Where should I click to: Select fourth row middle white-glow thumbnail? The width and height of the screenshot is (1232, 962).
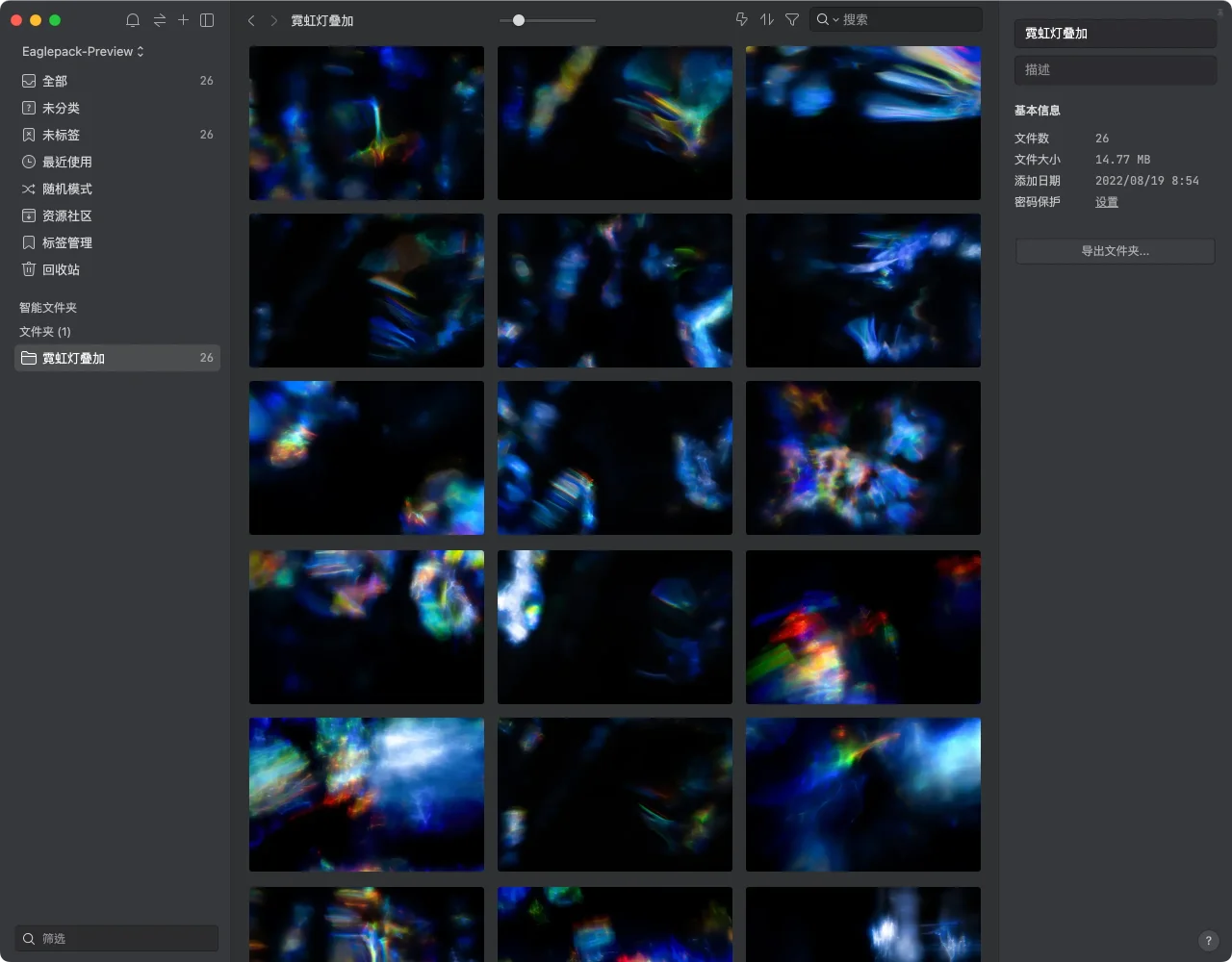(x=615, y=627)
